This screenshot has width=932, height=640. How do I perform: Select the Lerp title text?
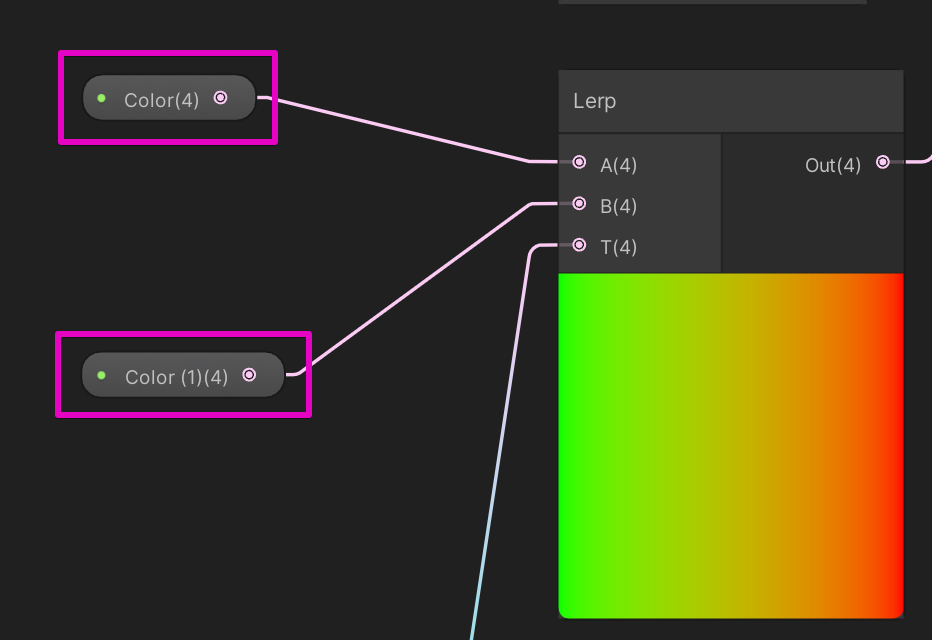594,100
